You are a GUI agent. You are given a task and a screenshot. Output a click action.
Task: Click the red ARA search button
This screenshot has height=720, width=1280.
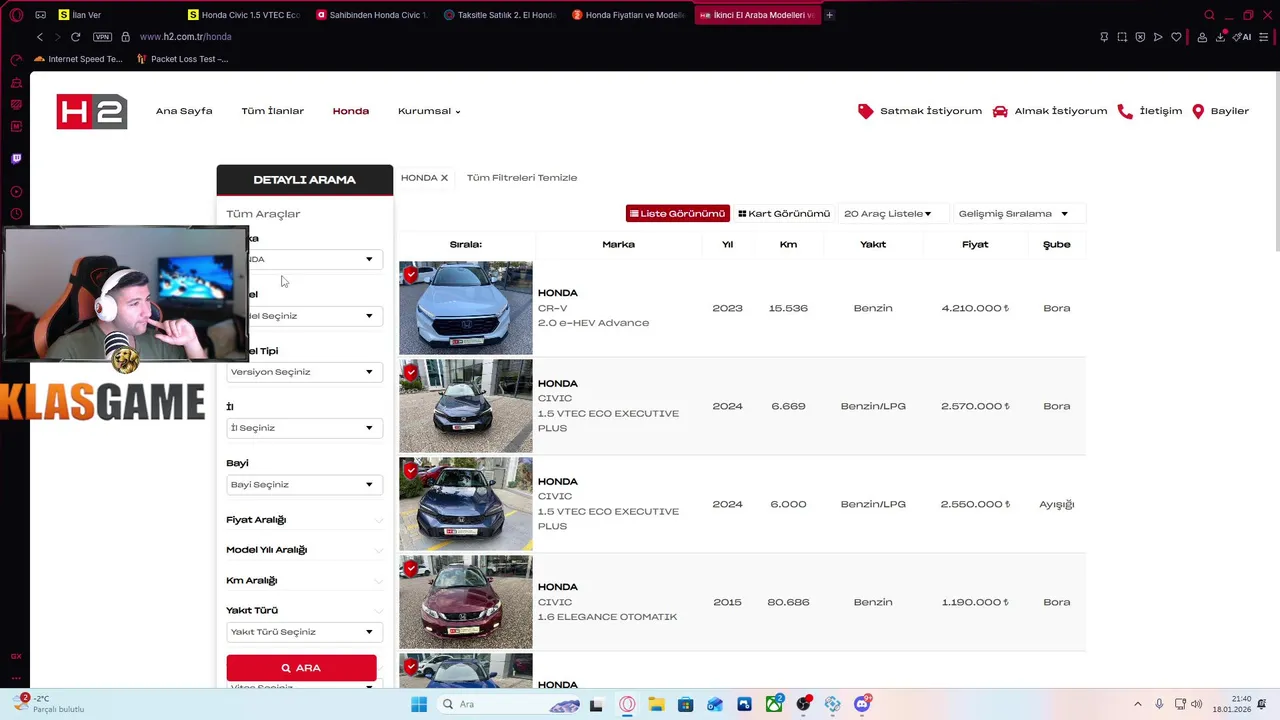pyautogui.click(x=301, y=668)
